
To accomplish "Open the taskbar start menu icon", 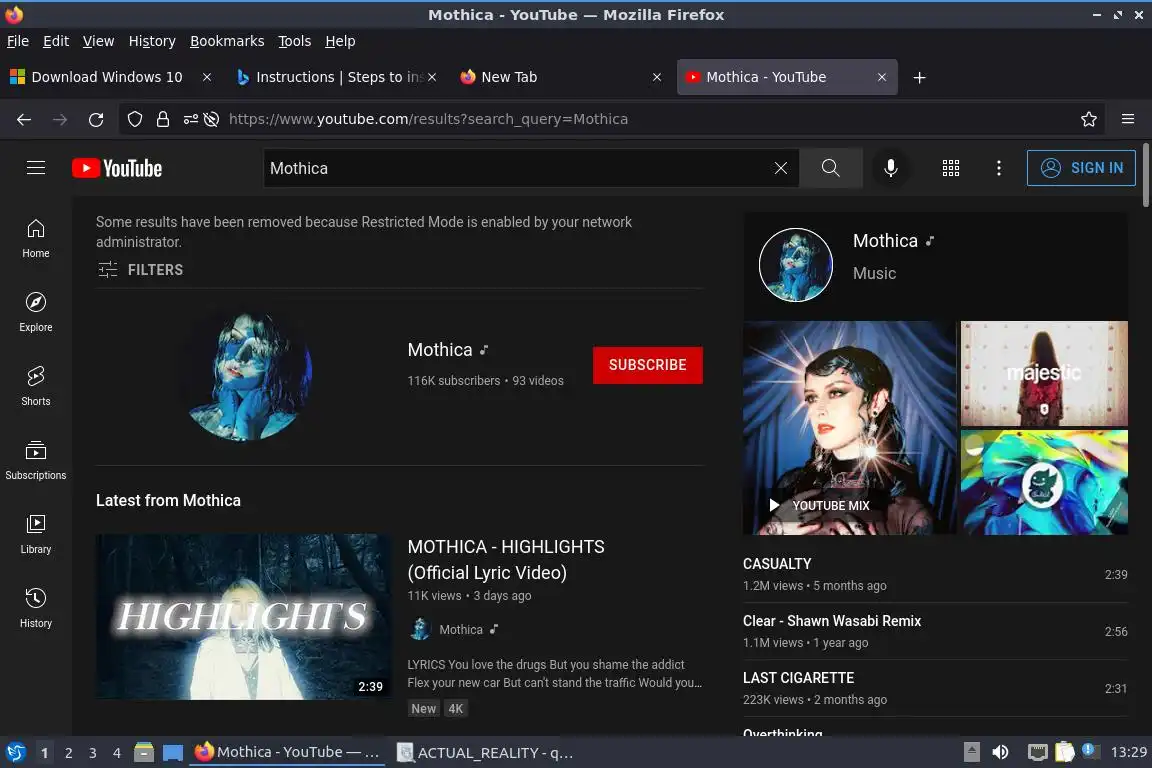I will pyautogui.click(x=15, y=753).
